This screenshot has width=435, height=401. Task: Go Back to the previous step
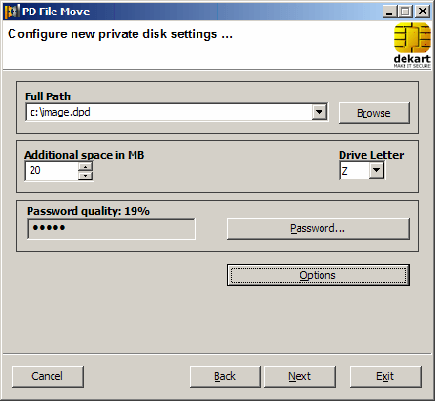(x=225, y=376)
